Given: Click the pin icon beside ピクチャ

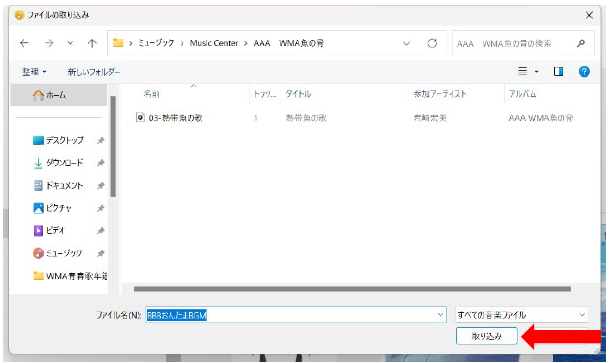Looking at the screenshot, I should coord(101,208).
